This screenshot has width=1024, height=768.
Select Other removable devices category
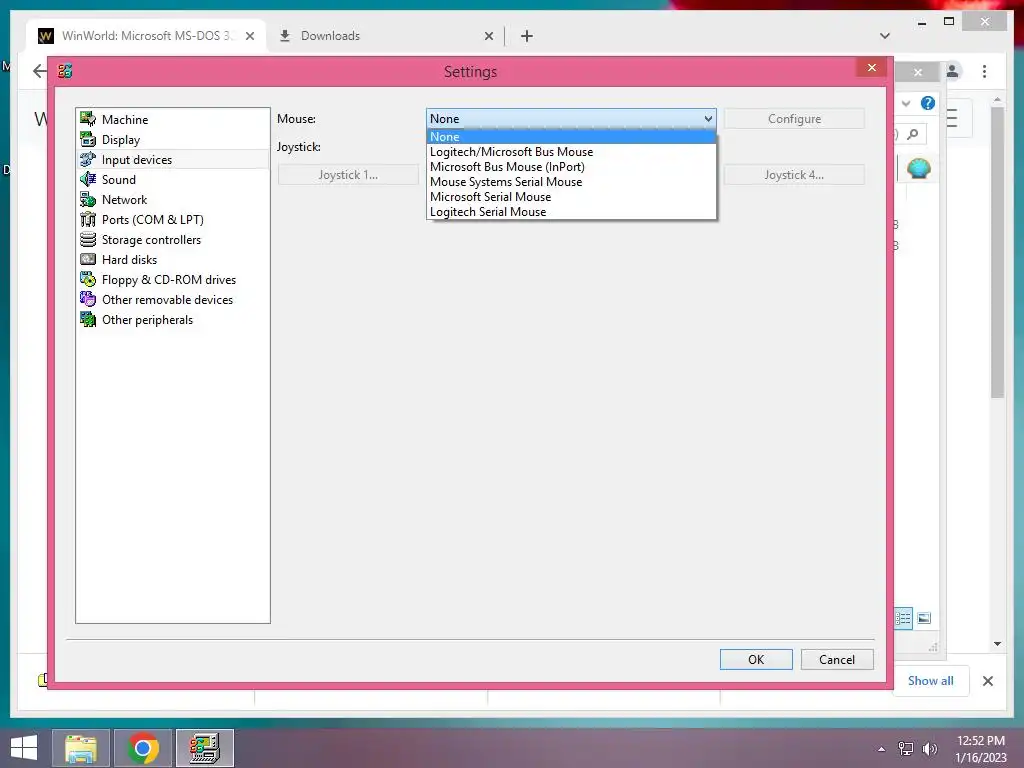(167, 300)
